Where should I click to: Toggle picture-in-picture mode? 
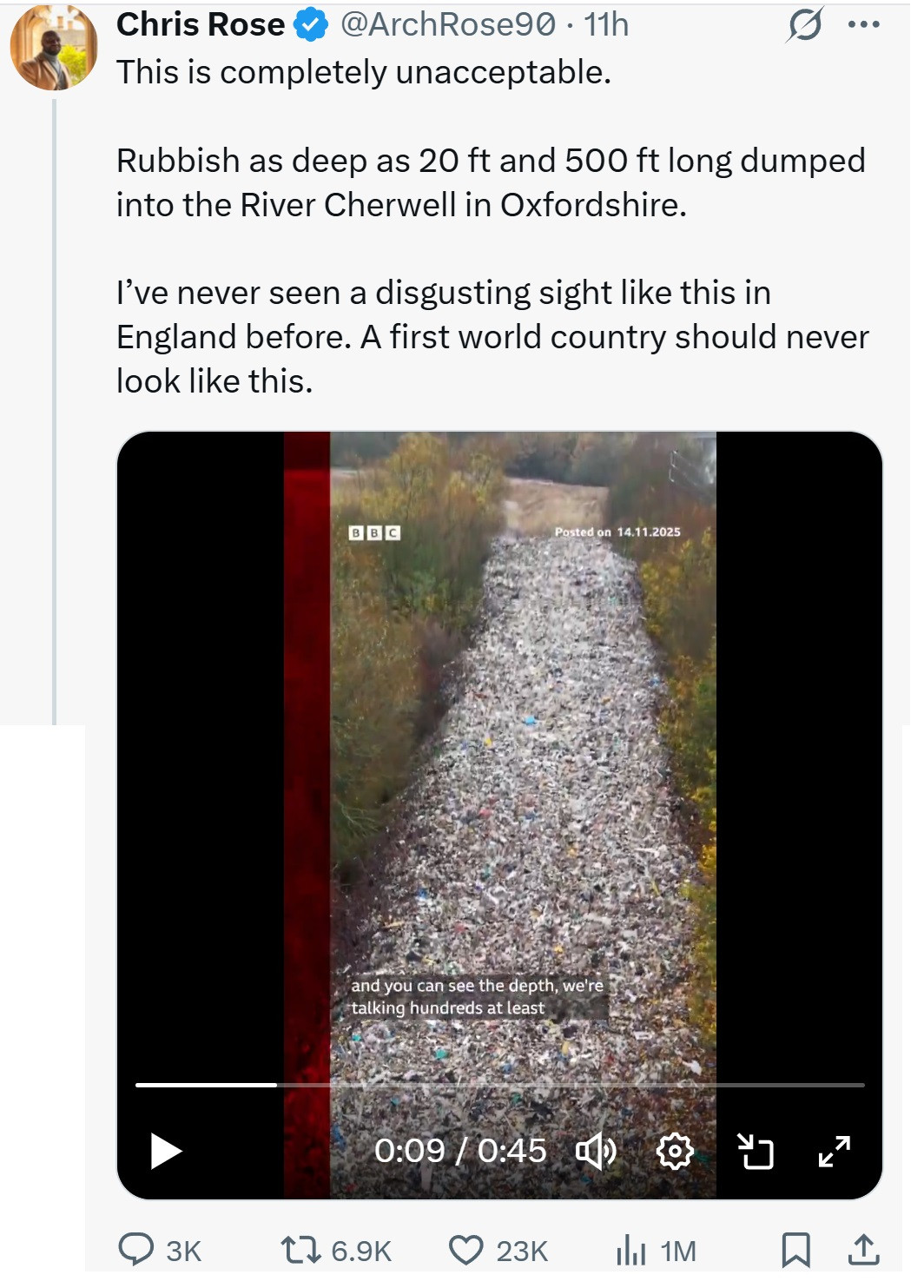point(755,1151)
